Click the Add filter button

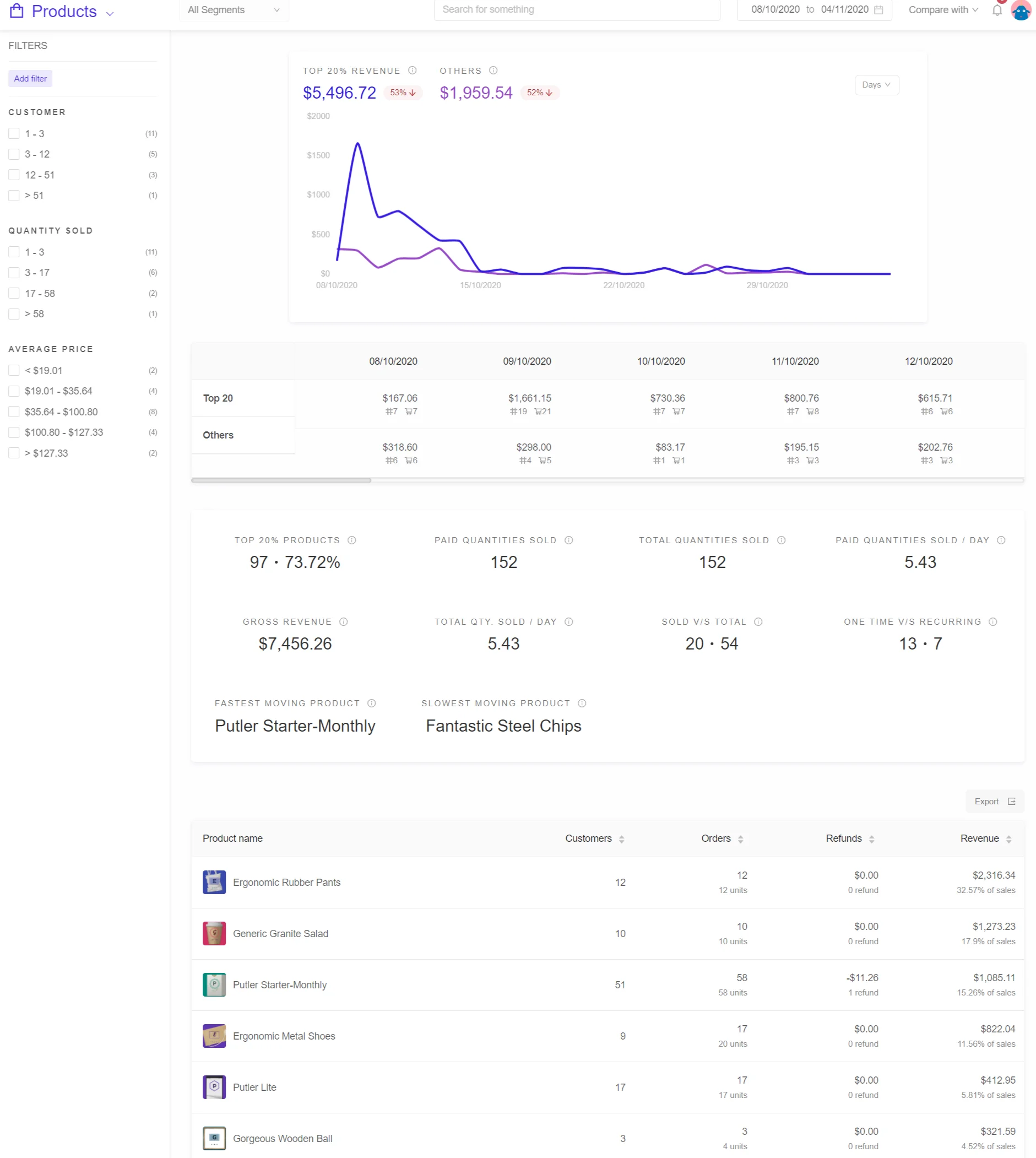pyautogui.click(x=30, y=79)
